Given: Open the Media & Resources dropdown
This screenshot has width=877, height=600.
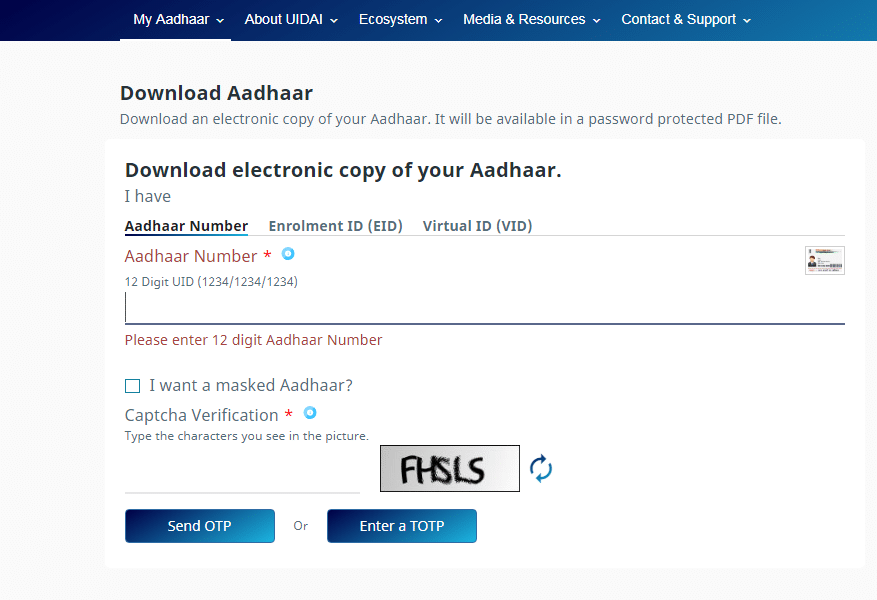Looking at the screenshot, I should coord(532,20).
